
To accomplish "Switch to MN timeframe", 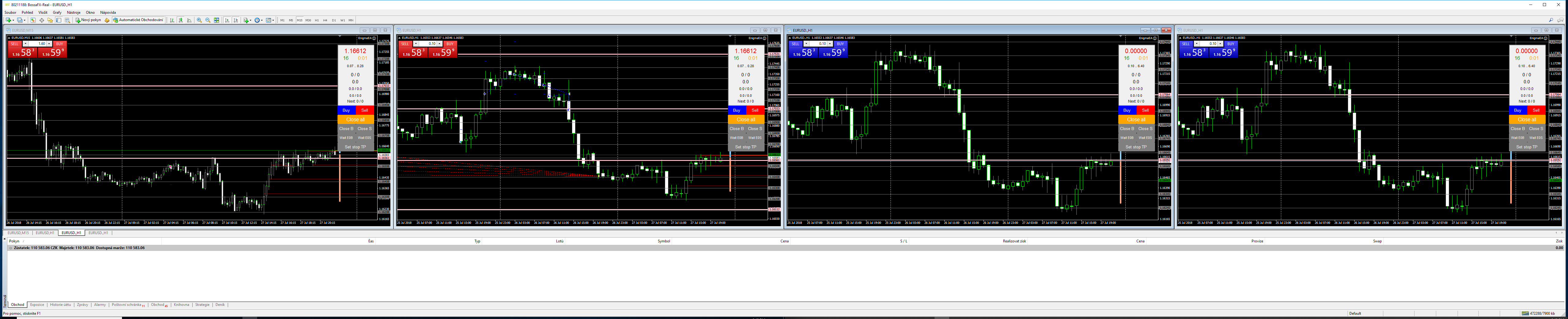I will click(x=351, y=20).
